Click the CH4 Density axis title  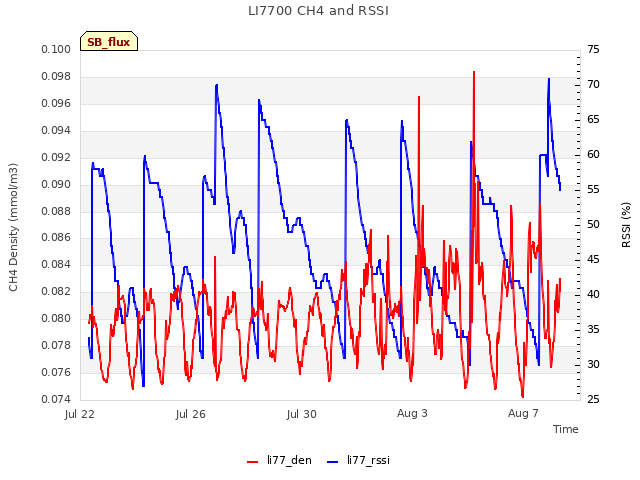point(13,227)
